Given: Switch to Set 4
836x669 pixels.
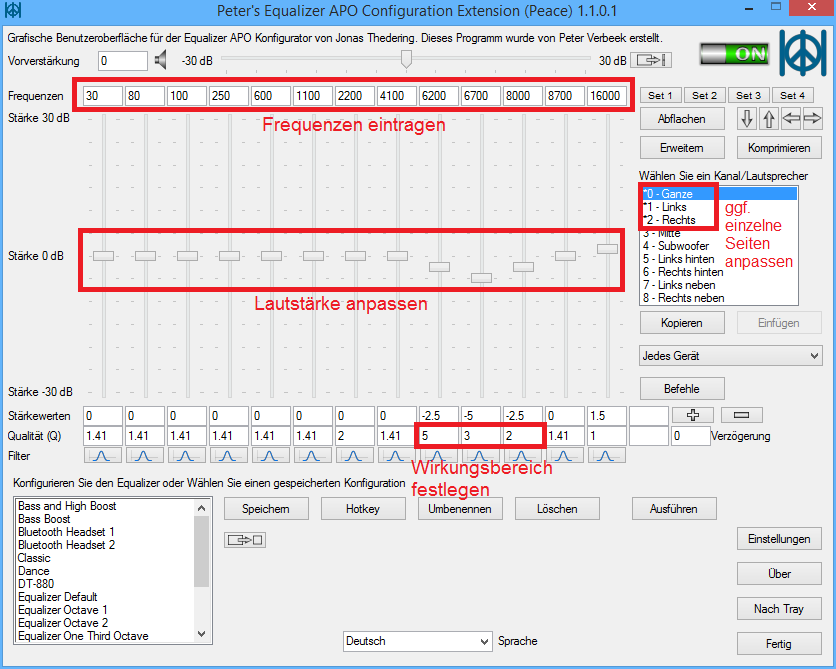Looking at the screenshot, I should 792,95.
